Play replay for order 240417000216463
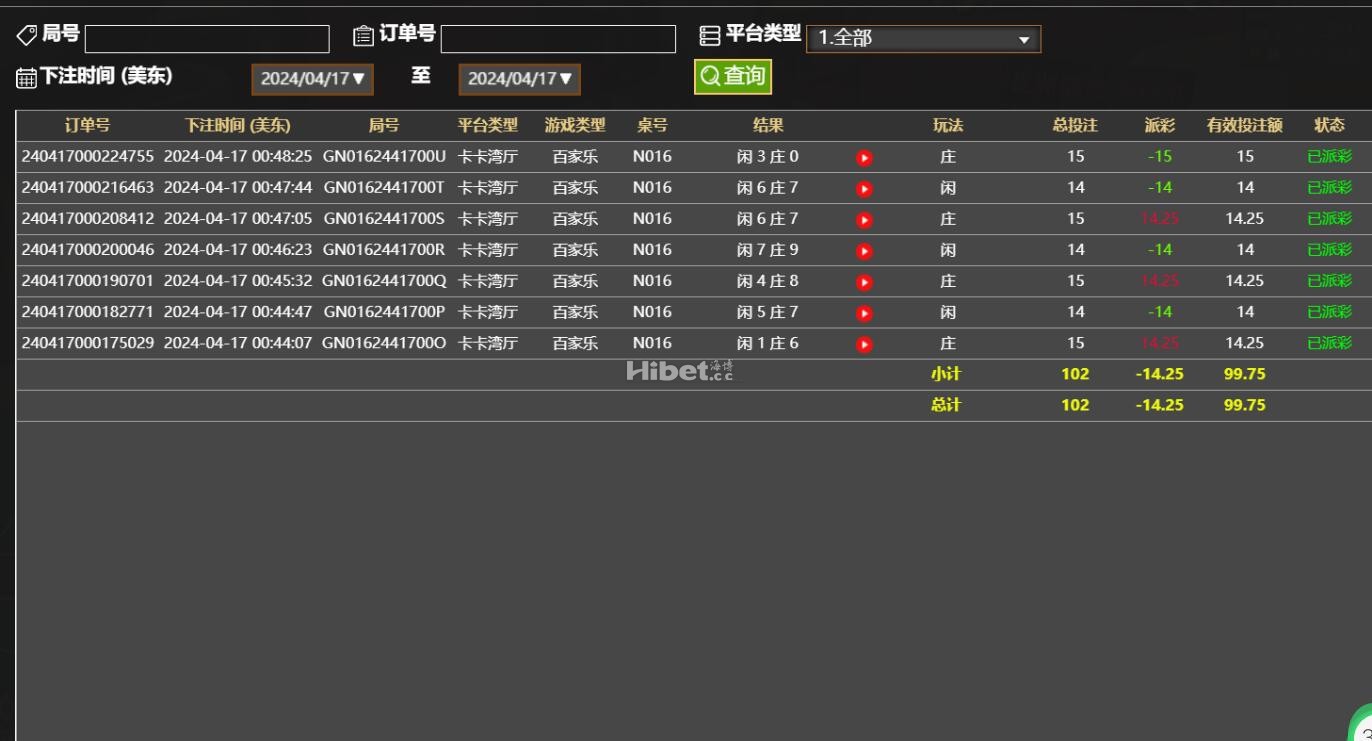This screenshot has height=741, width=1372. [x=865, y=188]
